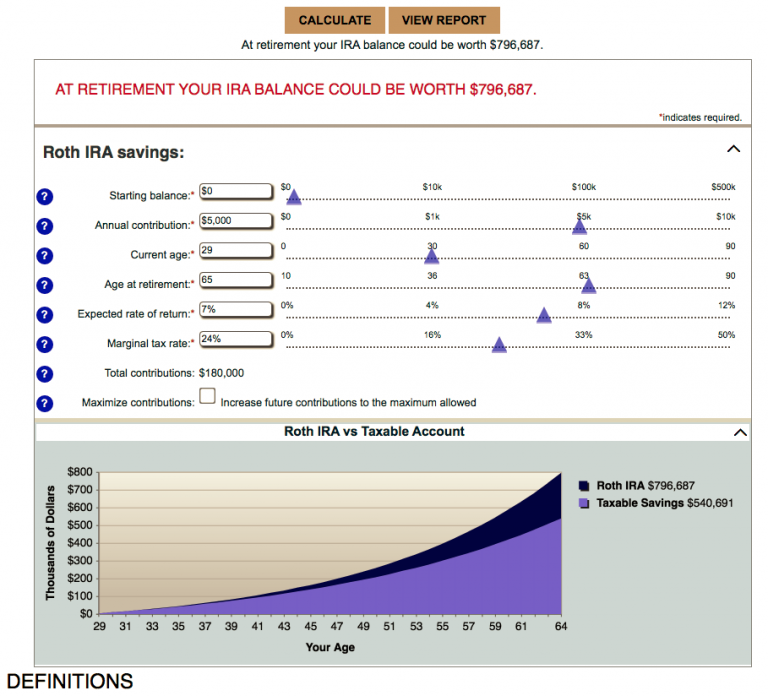Viewport: 768px width, 696px height.
Task: Focus the Annual contribution input field
Action: [x=236, y=221]
